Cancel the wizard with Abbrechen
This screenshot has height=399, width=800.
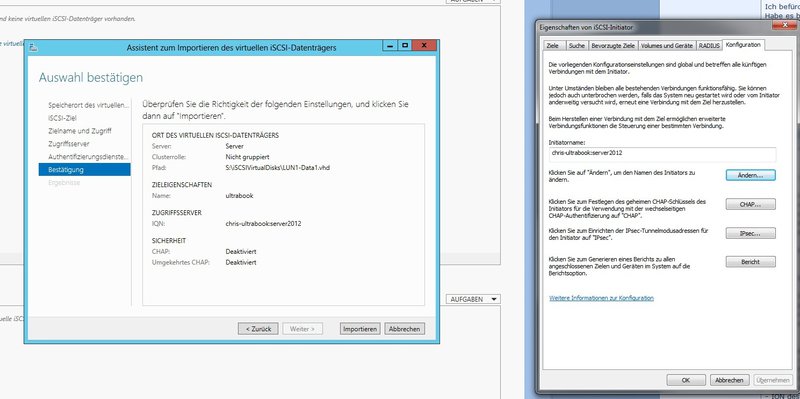(405, 329)
